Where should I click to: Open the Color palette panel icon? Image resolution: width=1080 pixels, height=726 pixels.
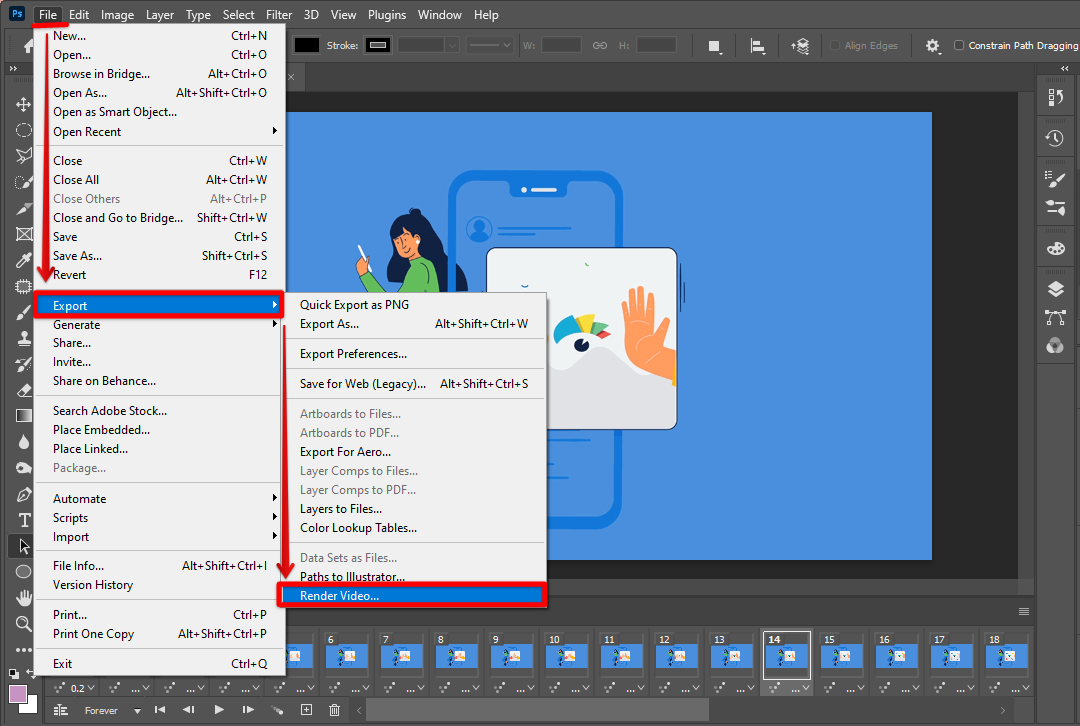point(1055,248)
